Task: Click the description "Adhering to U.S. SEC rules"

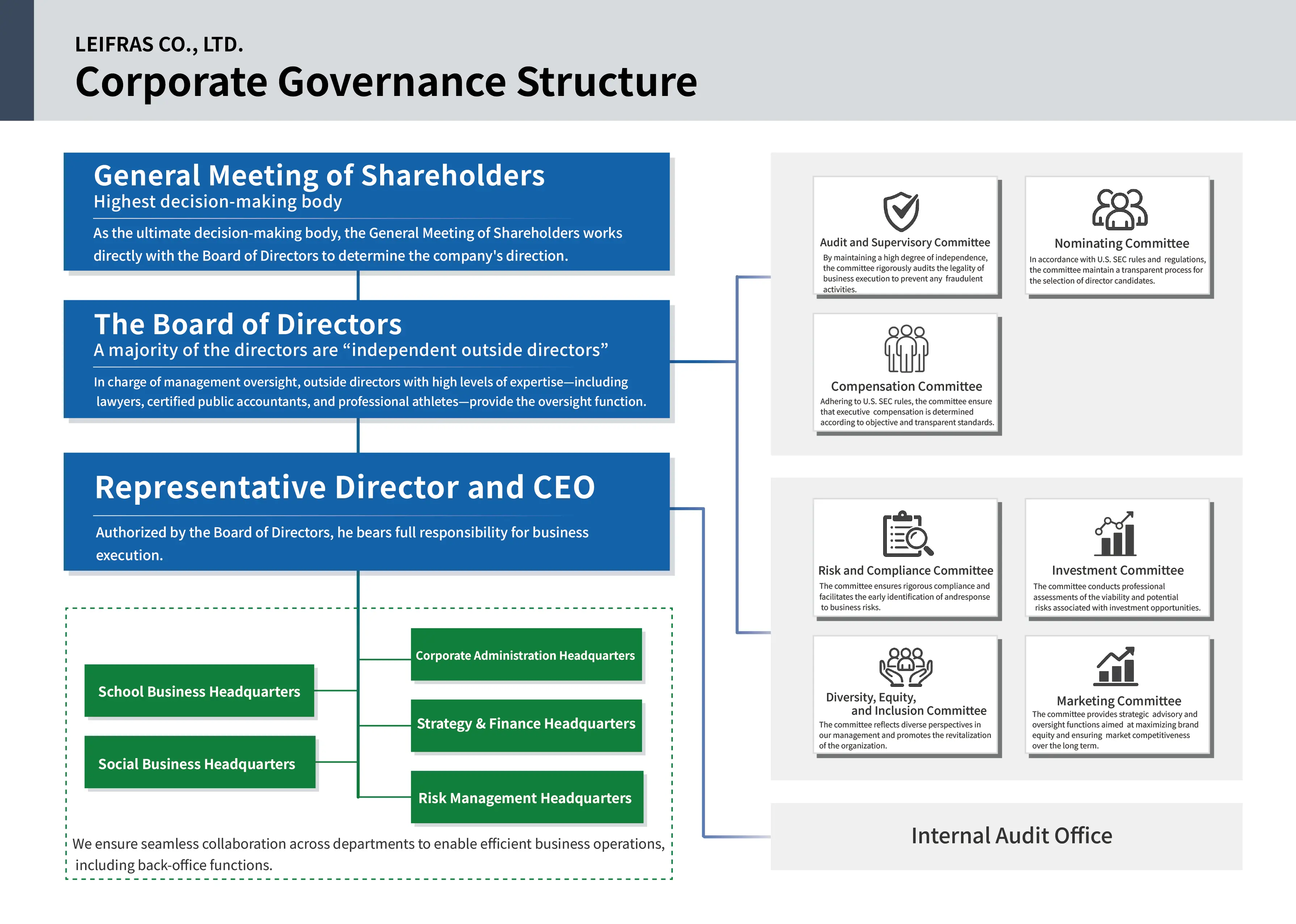Action: pos(907,411)
